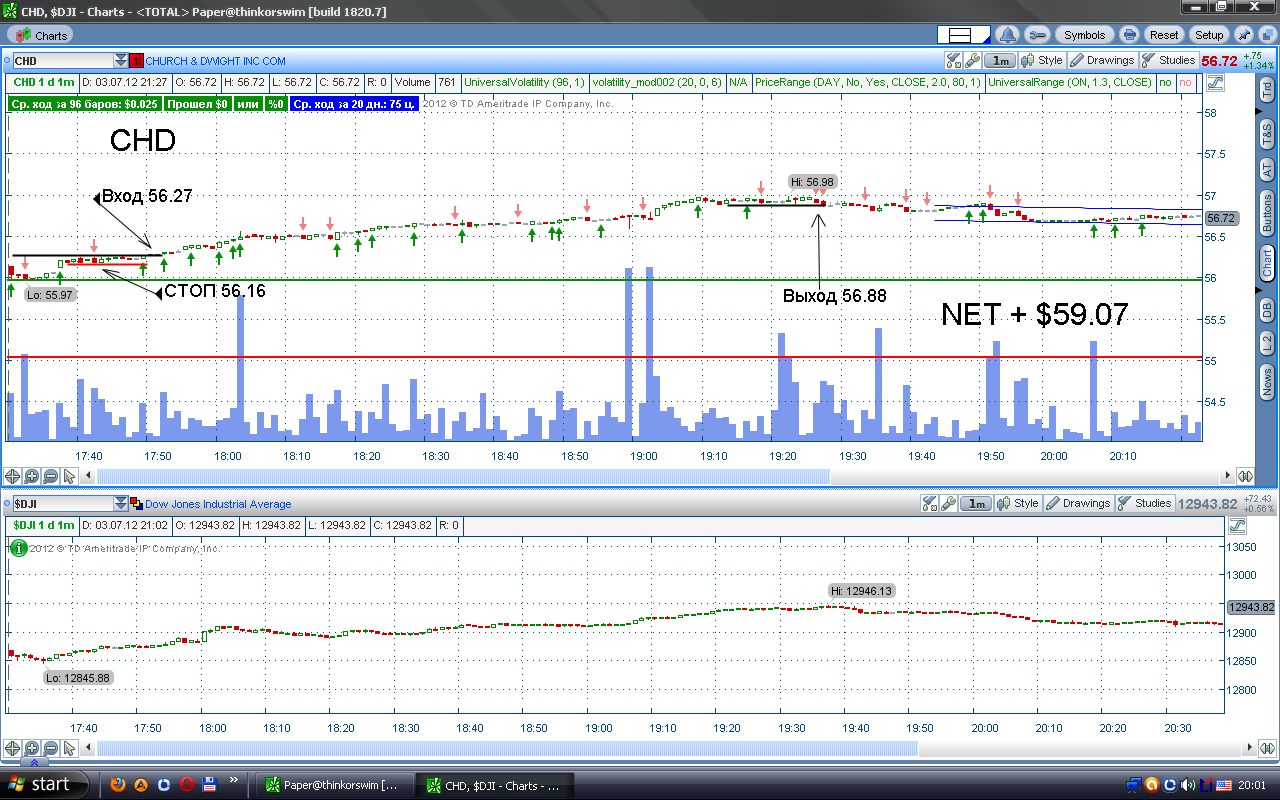
Task: Select the $DJI chart pointer cursor tool
Action: tap(69, 747)
